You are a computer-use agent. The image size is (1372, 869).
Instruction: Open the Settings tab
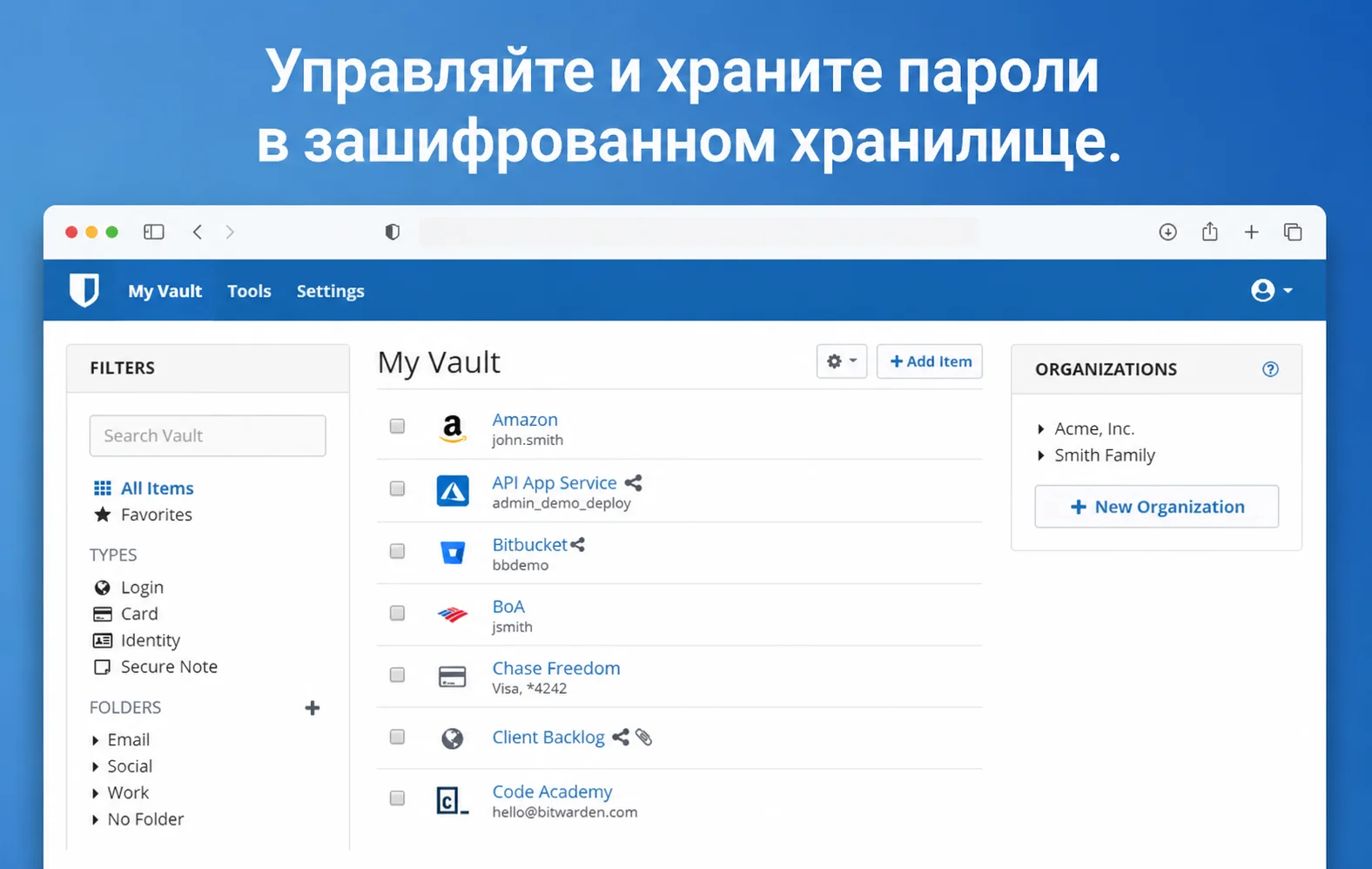pyautogui.click(x=331, y=291)
